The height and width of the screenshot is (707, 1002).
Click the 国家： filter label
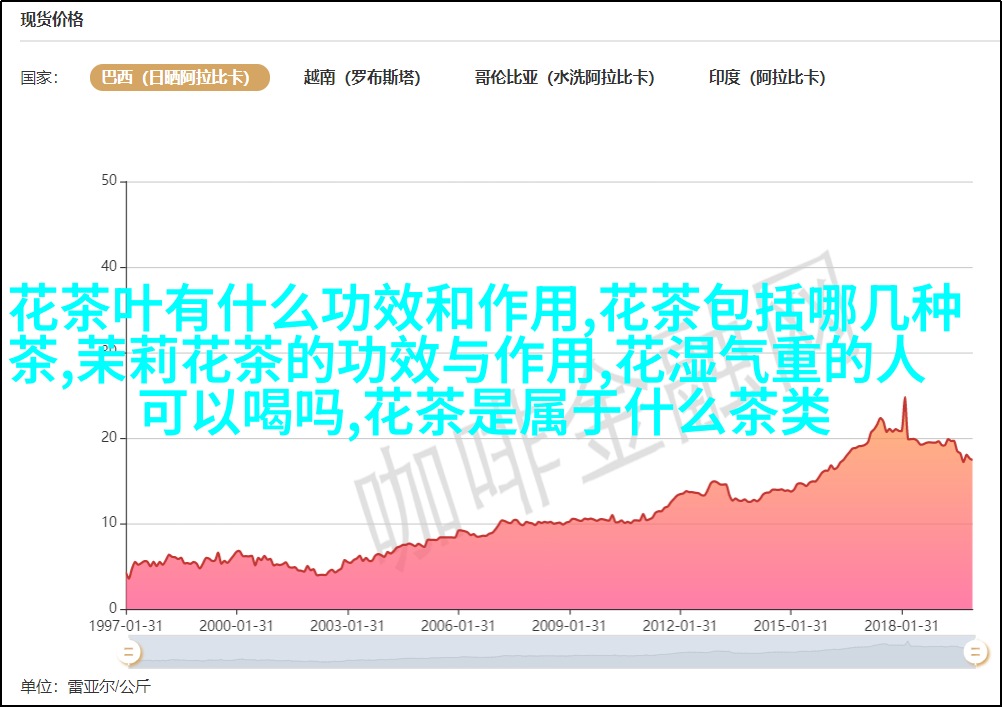pos(40,78)
